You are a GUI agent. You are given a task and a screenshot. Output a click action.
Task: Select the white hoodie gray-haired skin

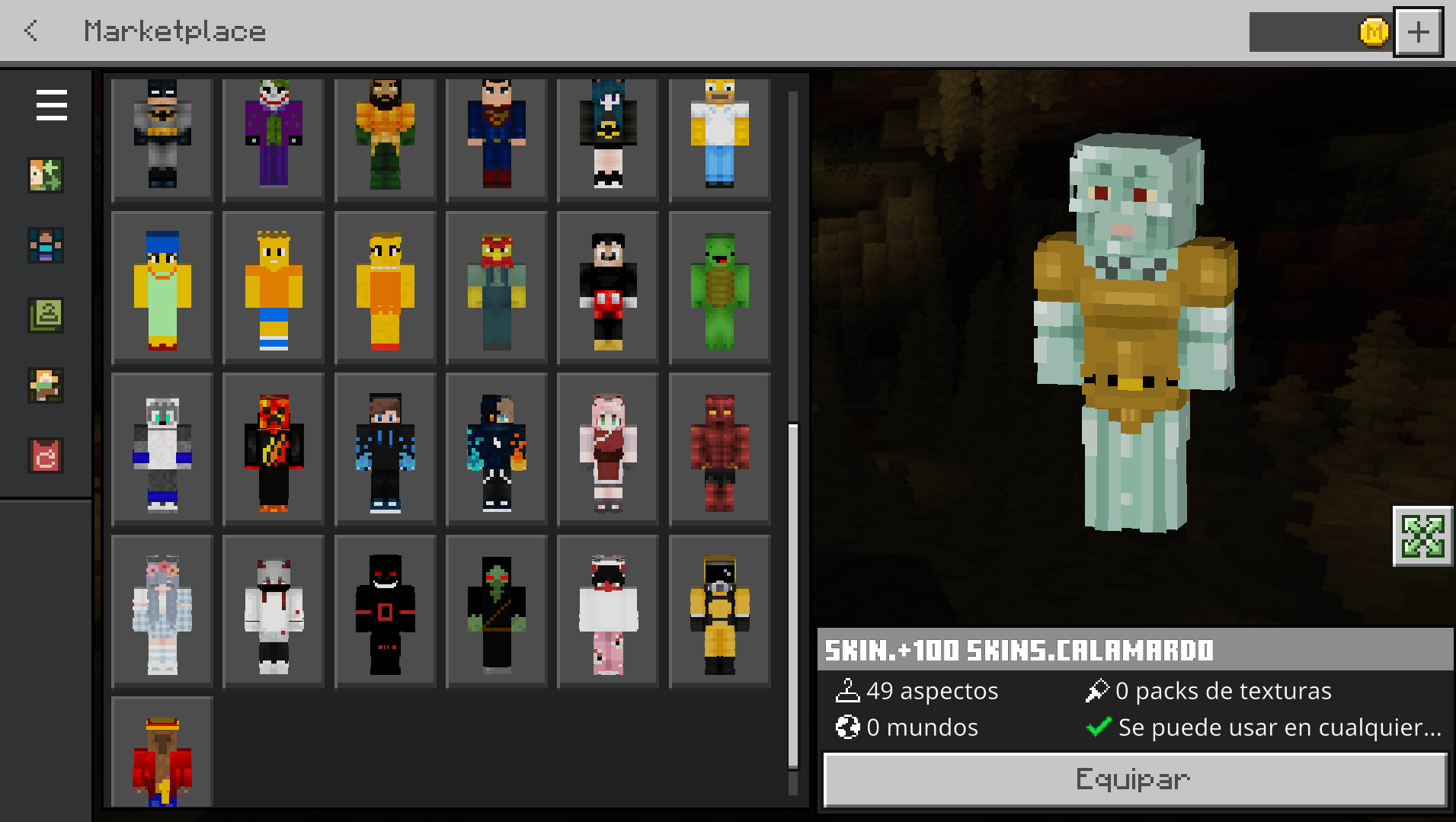274,610
